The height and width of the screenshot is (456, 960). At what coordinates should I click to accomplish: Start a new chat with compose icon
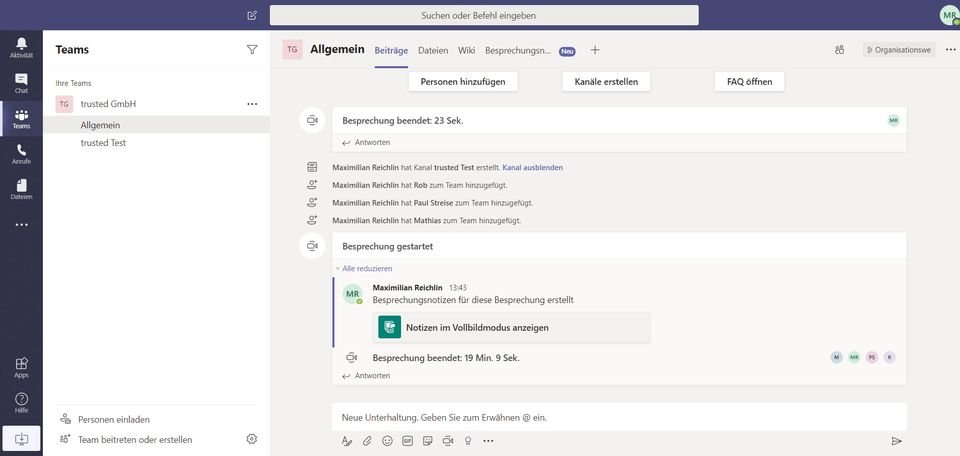(252, 15)
